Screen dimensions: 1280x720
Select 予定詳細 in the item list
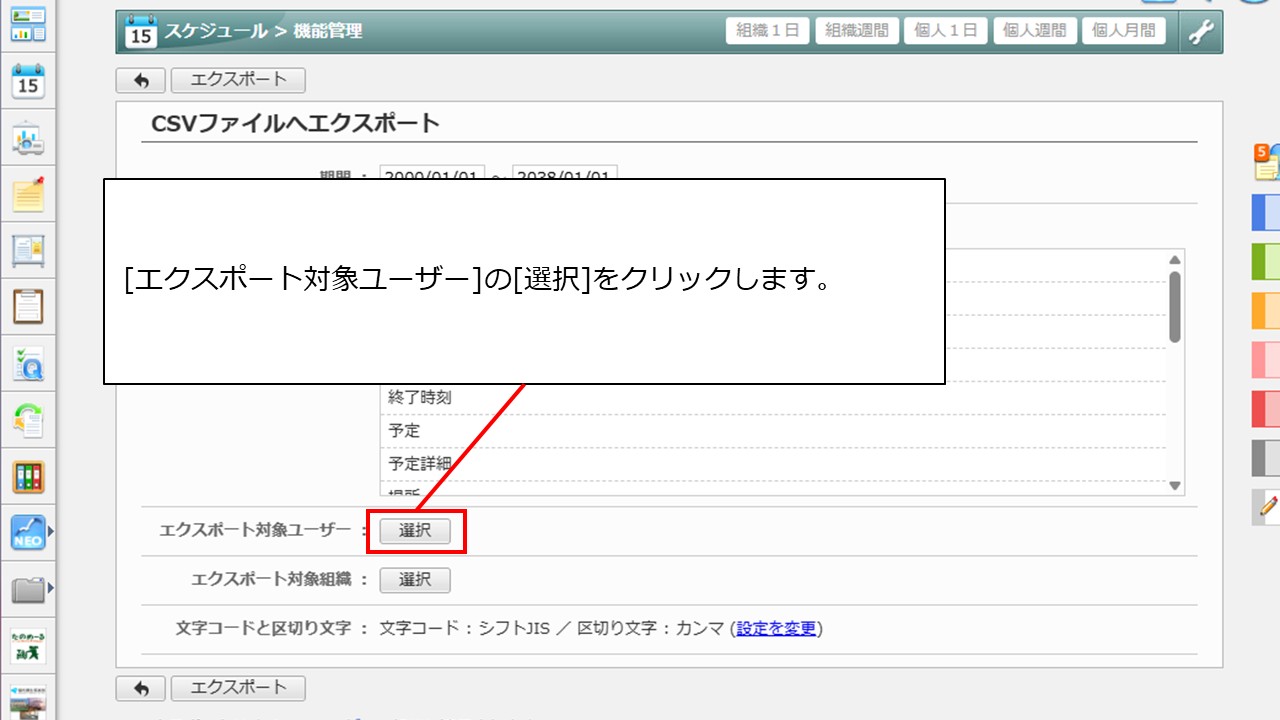pos(420,464)
